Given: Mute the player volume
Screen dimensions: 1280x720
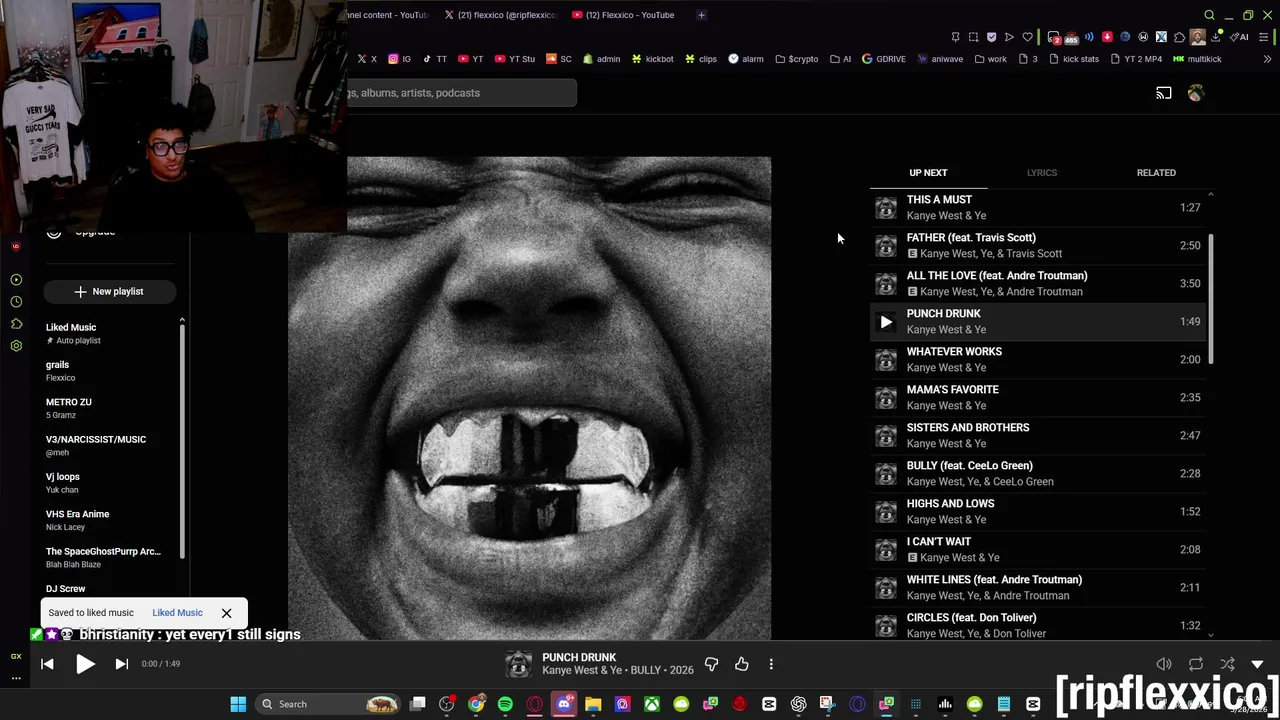Looking at the screenshot, I should point(1164,664).
